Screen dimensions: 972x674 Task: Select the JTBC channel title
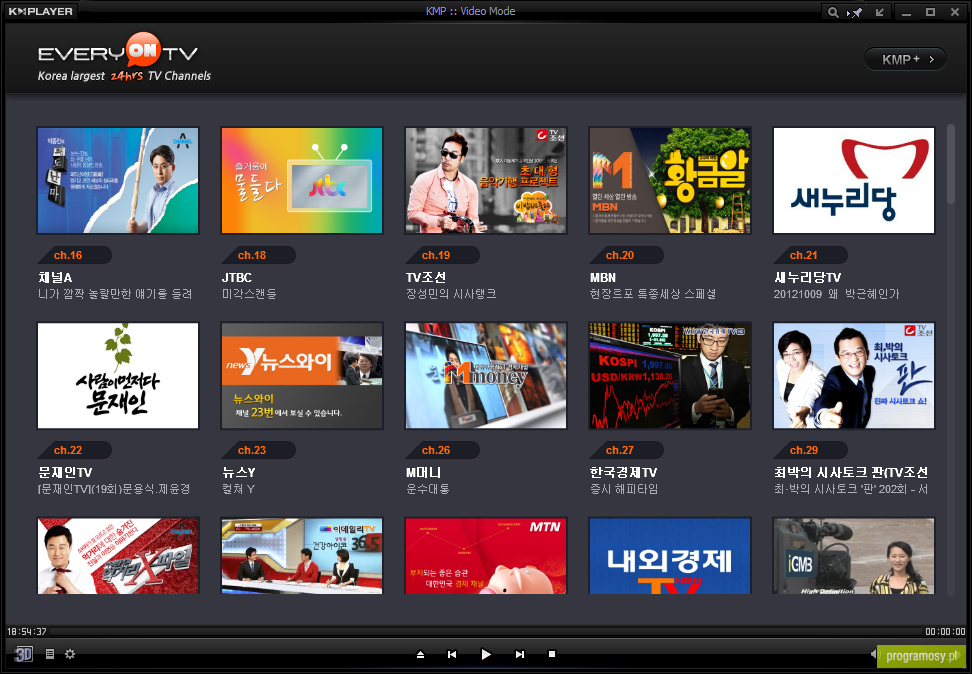pos(237,277)
